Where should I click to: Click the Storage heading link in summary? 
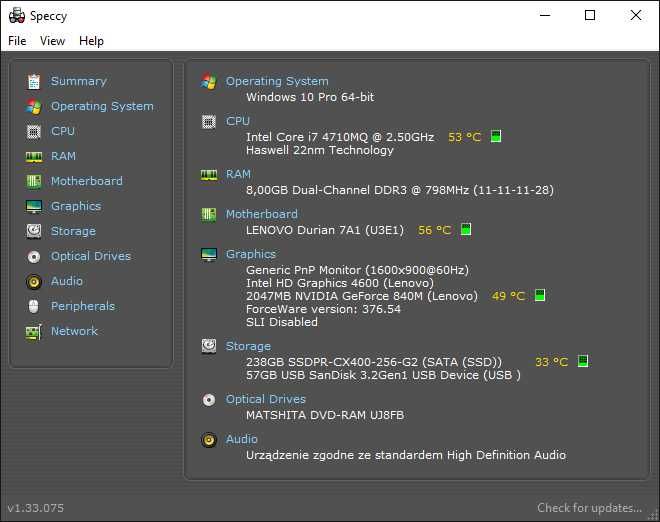coord(248,346)
